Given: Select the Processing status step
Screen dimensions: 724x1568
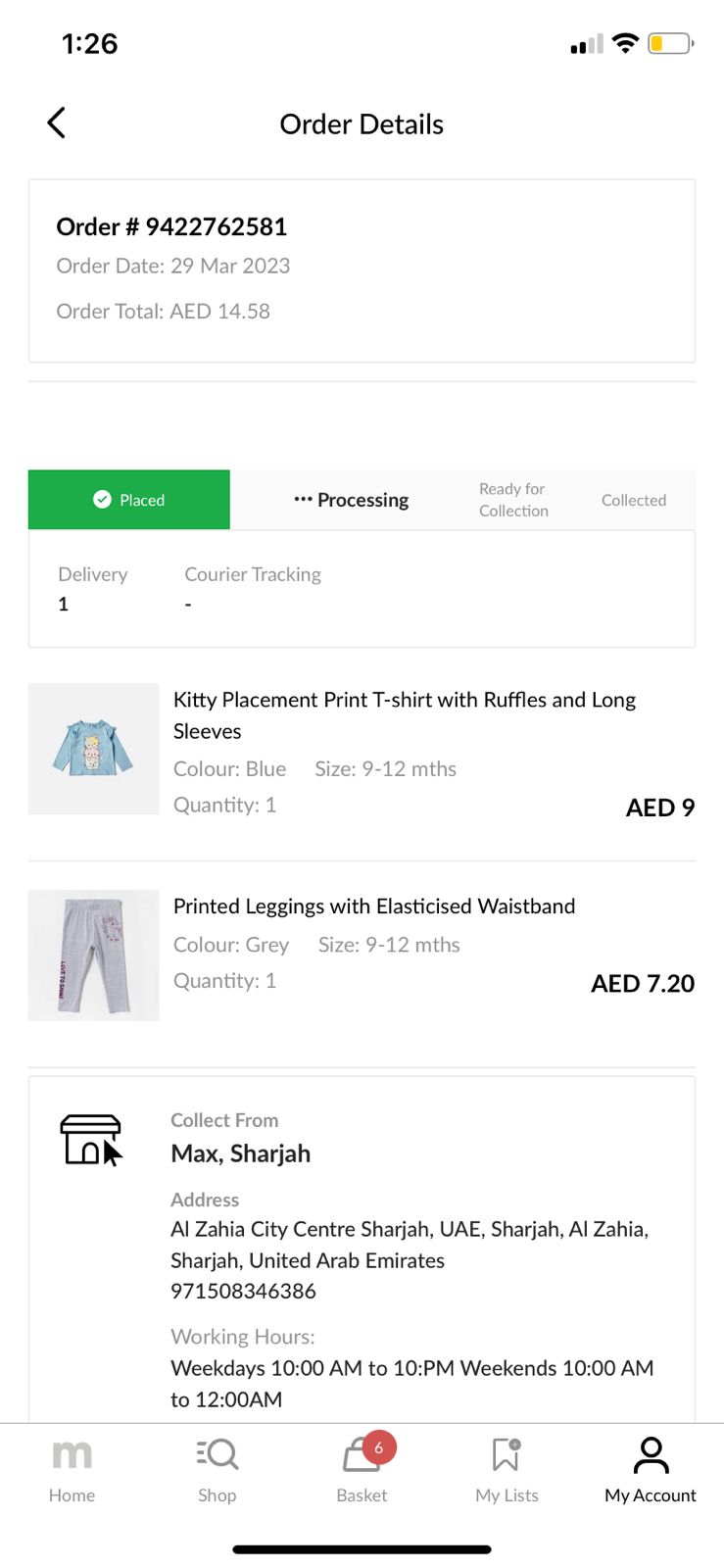Looking at the screenshot, I should click(x=352, y=500).
